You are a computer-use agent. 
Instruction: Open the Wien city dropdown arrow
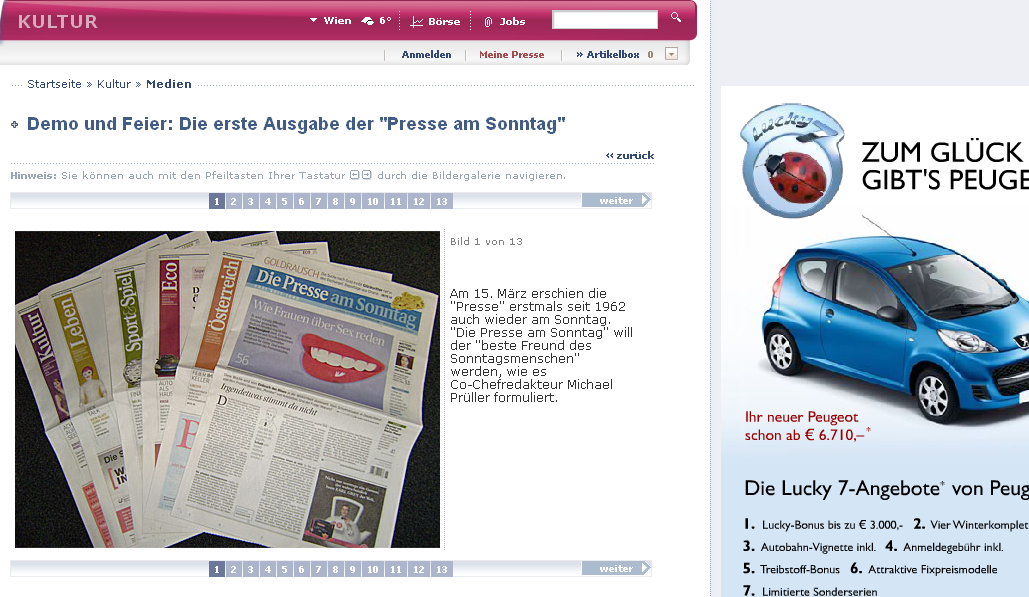pos(313,20)
